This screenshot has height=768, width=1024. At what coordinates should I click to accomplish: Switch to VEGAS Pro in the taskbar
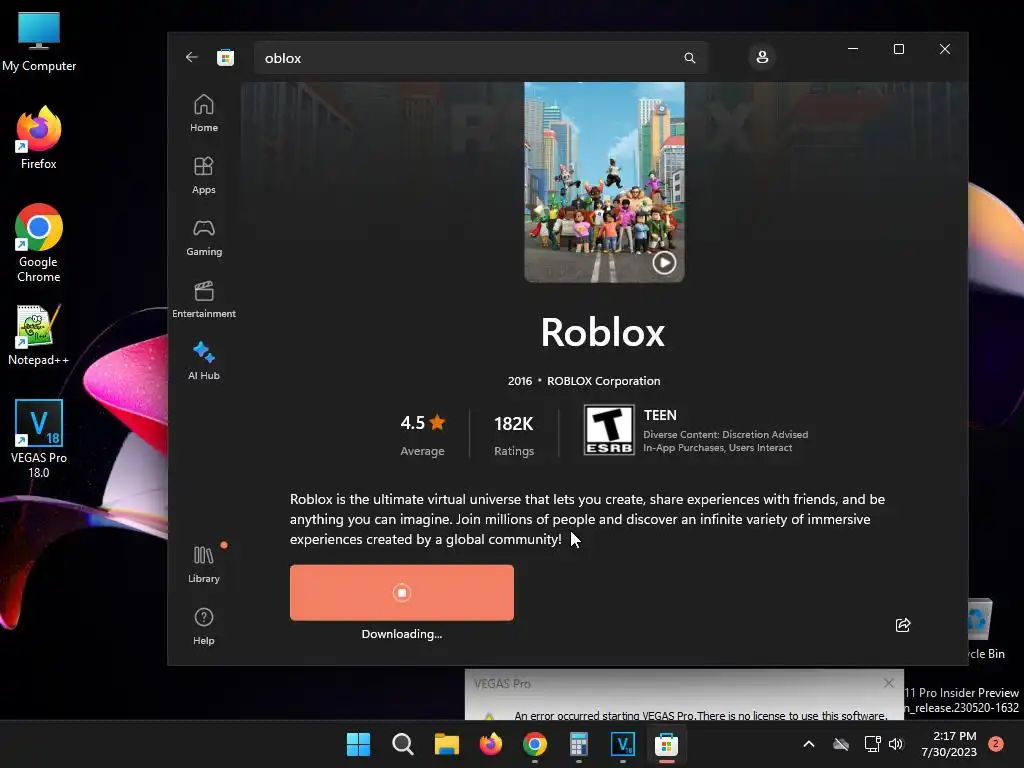pyautogui.click(x=623, y=744)
